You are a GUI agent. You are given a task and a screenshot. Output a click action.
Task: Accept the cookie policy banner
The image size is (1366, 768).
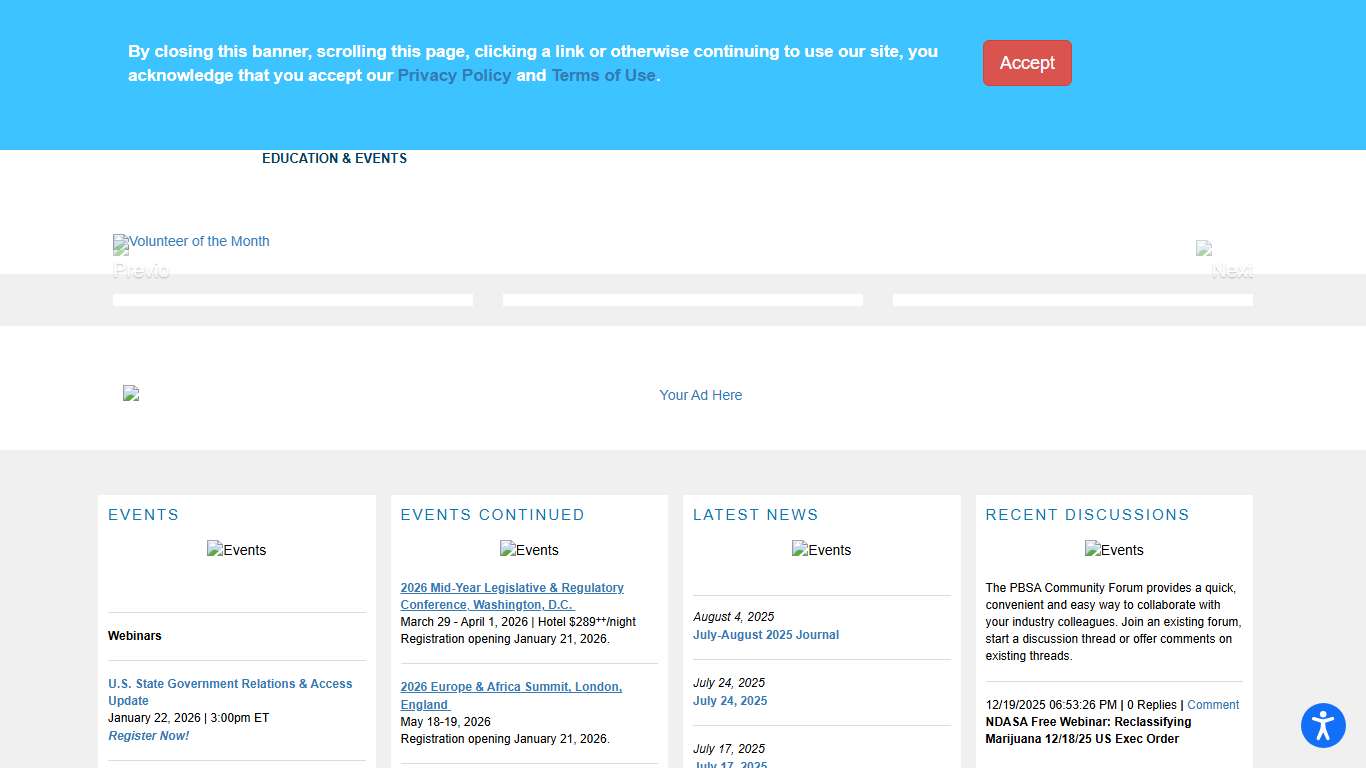(x=1027, y=63)
